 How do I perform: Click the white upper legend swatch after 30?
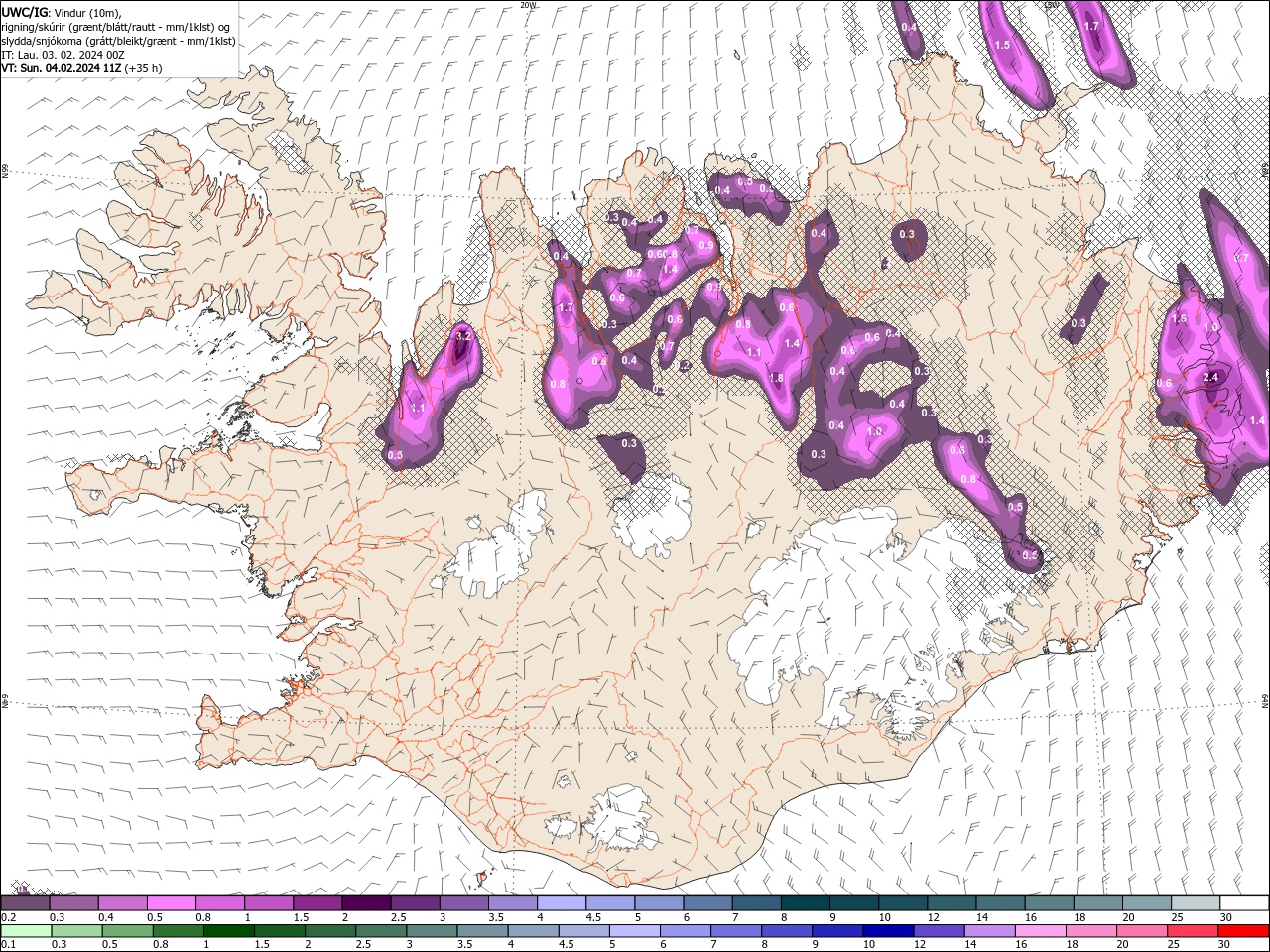(1244, 903)
